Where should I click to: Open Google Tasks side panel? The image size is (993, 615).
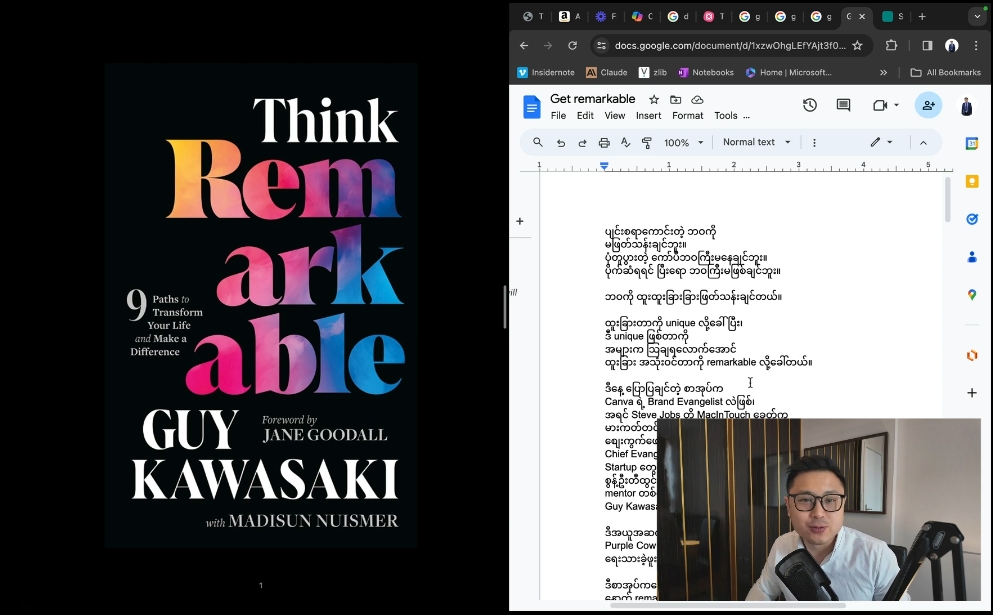tap(972, 219)
